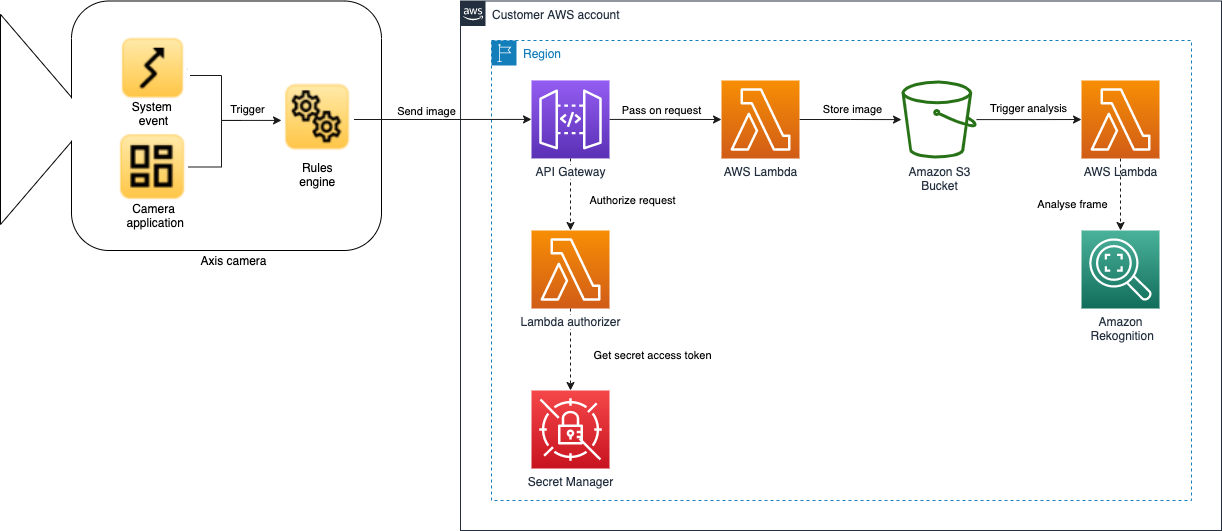Image resolution: width=1222 pixels, height=531 pixels.
Task: Click the 'Rules engine' caption
Action: (x=318, y=175)
